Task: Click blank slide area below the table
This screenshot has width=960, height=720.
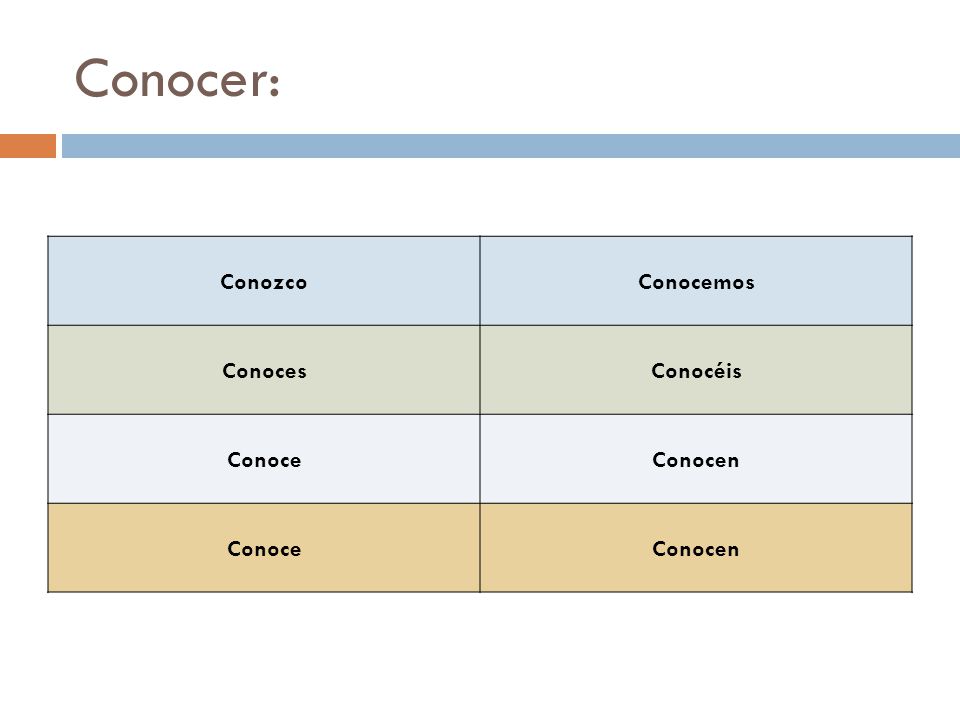Action: [x=480, y=655]
